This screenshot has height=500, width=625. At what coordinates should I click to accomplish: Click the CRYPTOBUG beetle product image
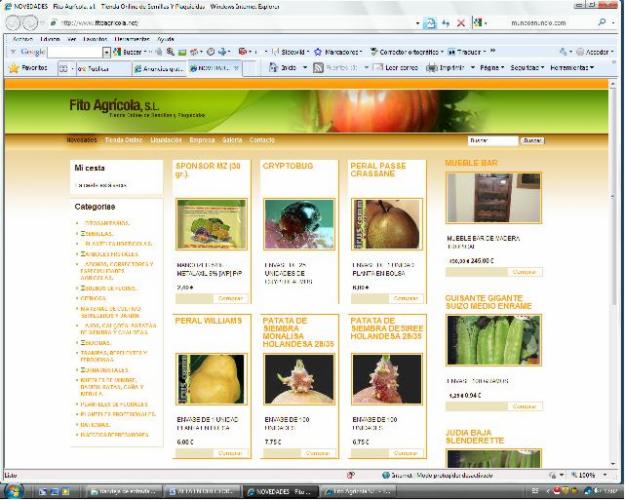[299, 224]
